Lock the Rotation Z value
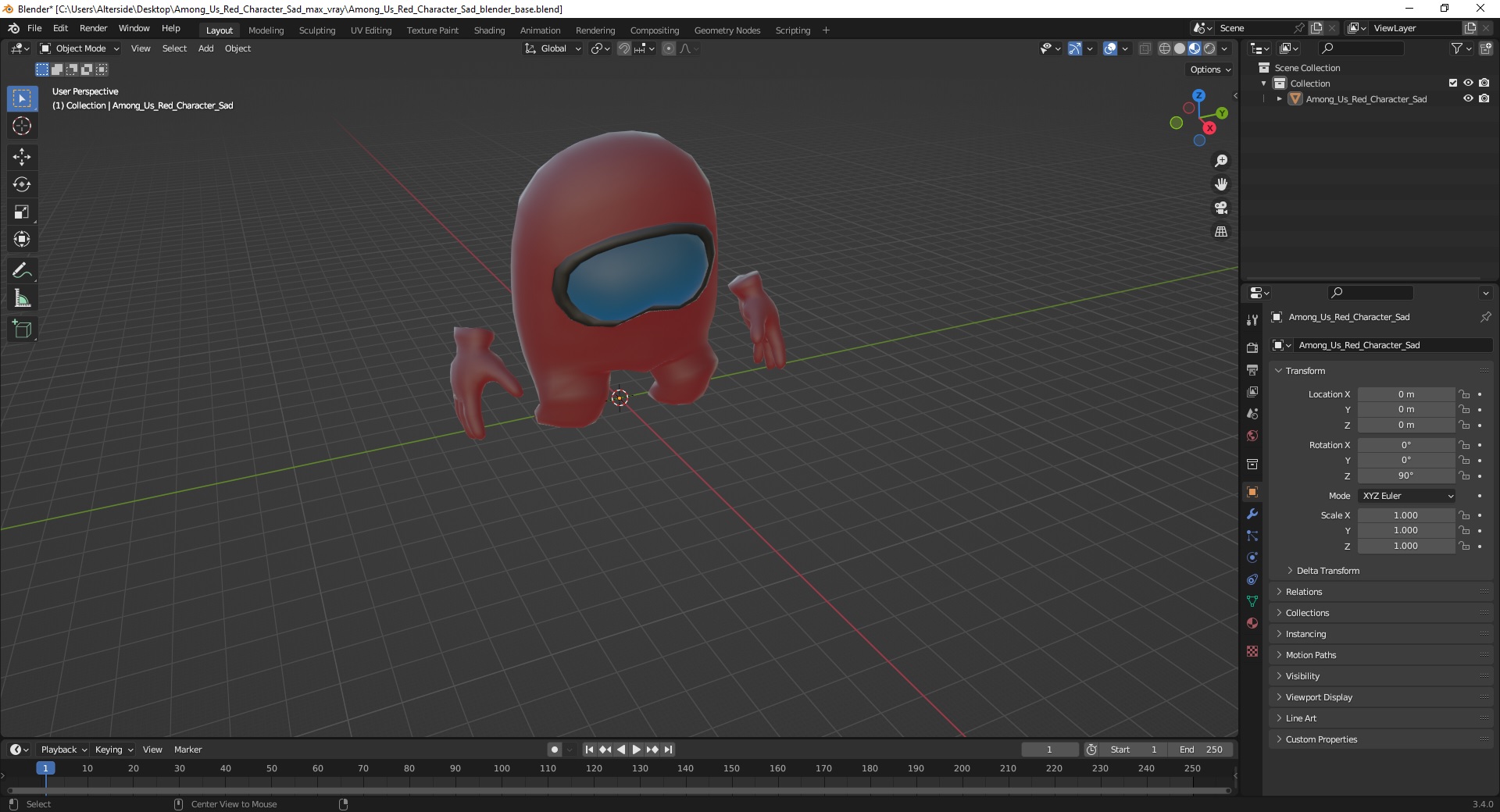The height and width of the screenshot is (812, 1500). tap(1465, 475)
